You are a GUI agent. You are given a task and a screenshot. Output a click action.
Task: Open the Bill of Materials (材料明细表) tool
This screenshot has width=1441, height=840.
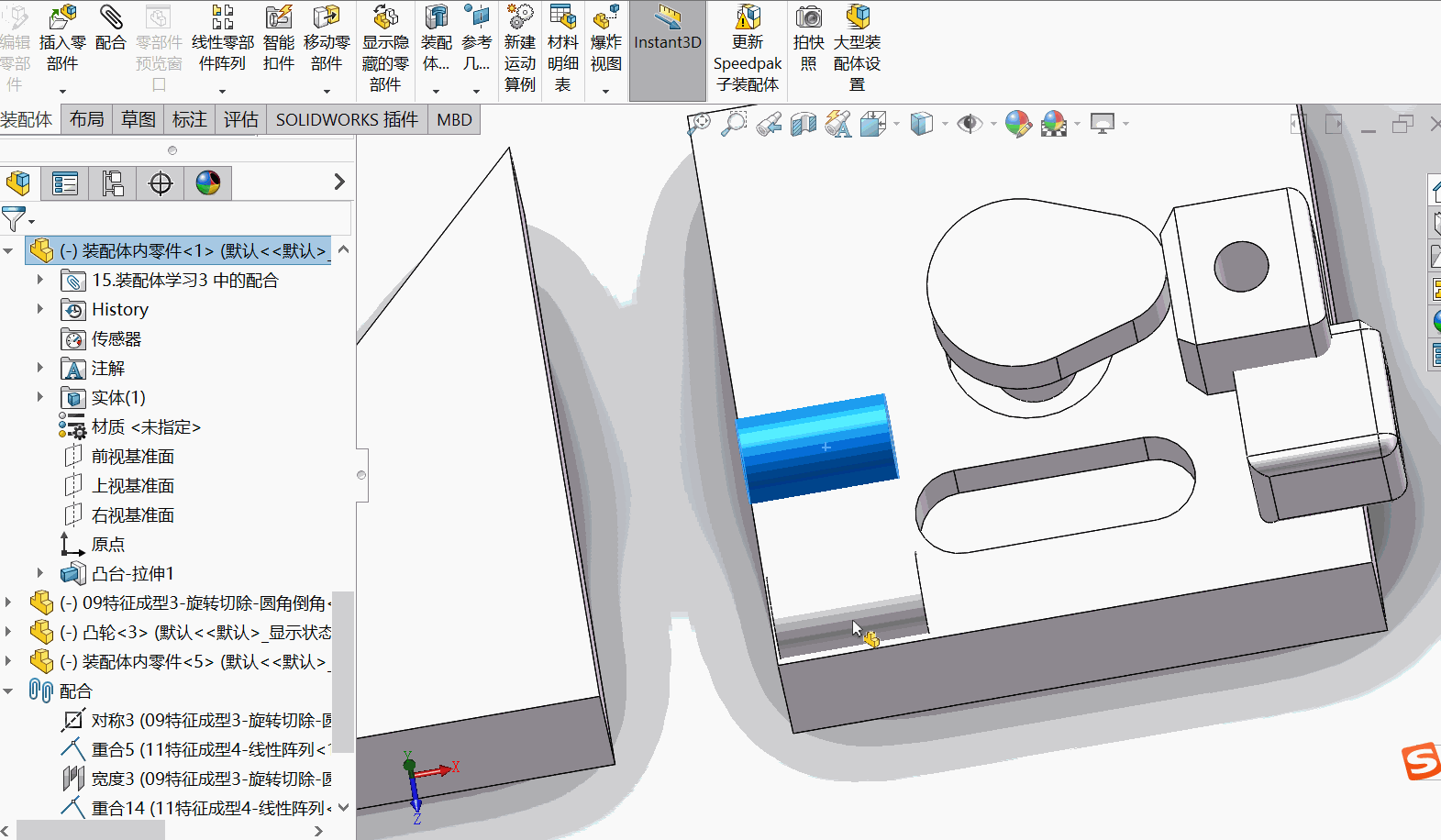(562, 48)
